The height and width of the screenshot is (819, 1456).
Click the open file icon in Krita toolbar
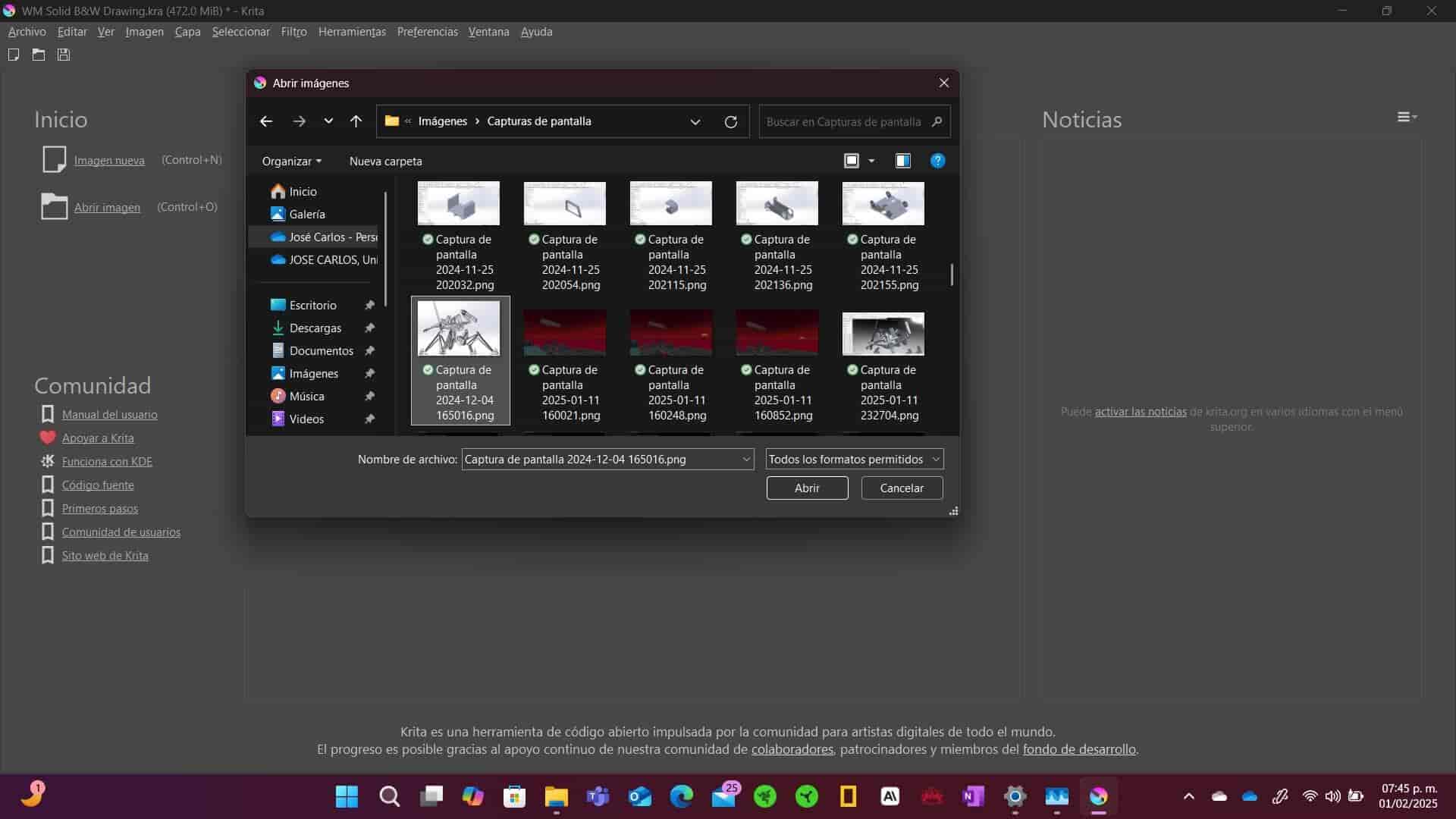[x=39, y=55]
